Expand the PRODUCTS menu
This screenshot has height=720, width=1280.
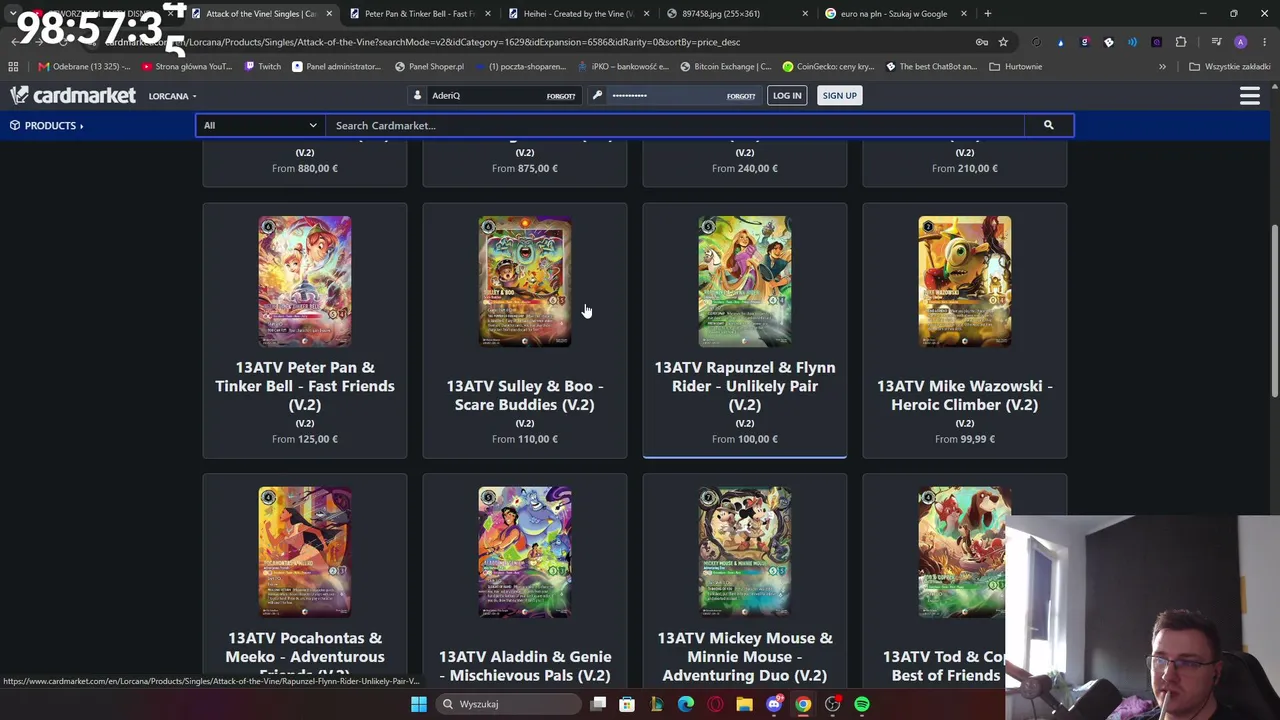(x=47, y=125)
